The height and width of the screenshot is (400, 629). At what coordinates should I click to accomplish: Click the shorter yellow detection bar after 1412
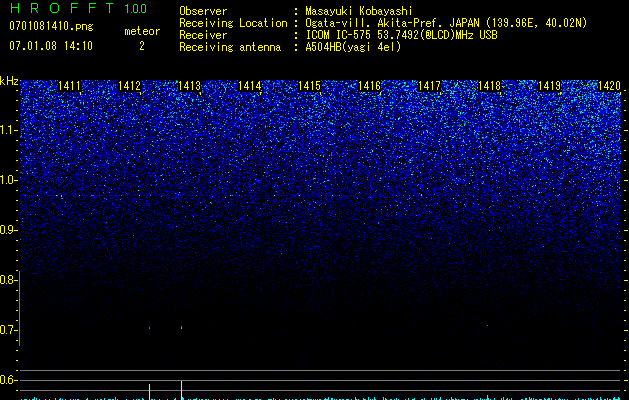pyautogui.click(x=150, y=392)
